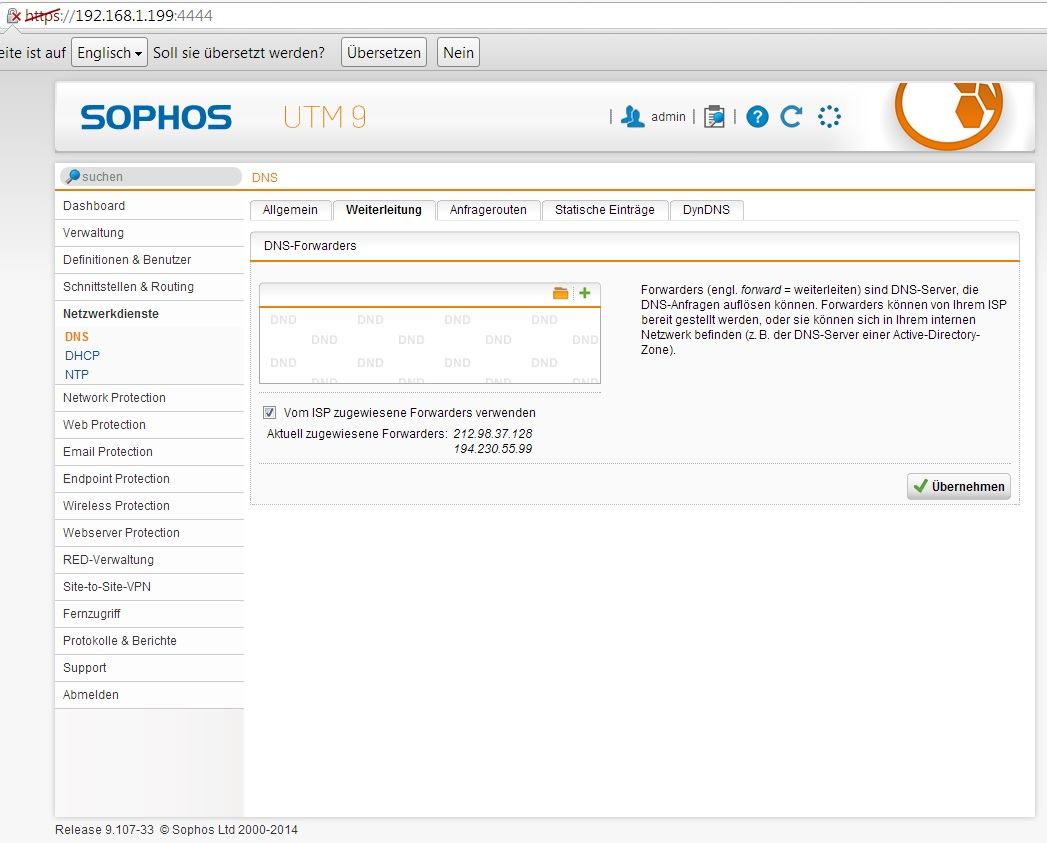Image resolution: width=1047 pixels, height=843 pixels.
Task: Open DHCP under Netzwerkdienste
Action: [82, 356]
